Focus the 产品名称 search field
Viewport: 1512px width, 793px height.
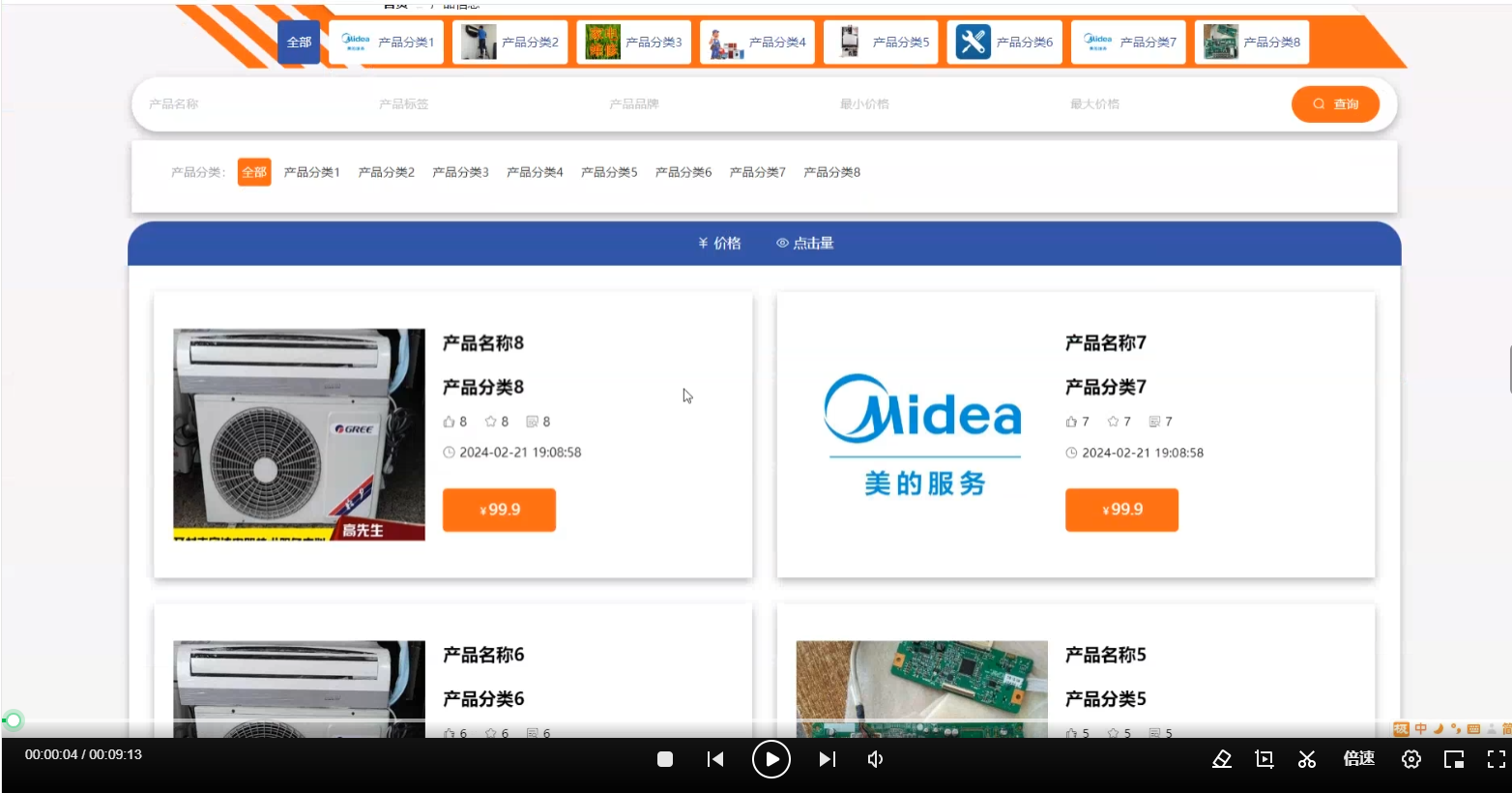click(253, 104)
